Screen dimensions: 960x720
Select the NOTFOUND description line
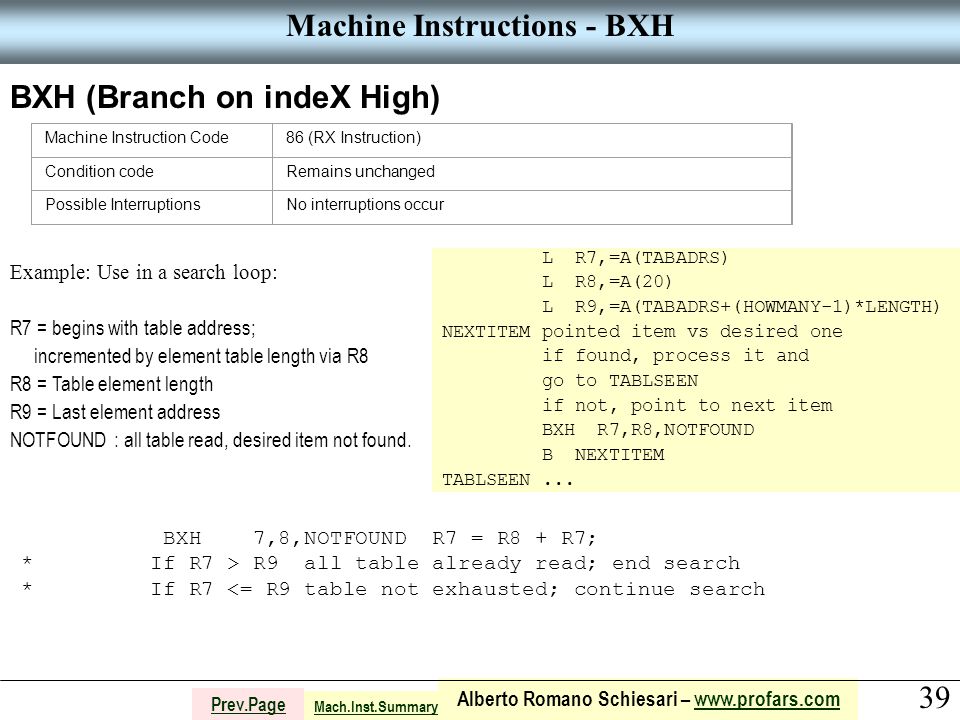click(x=211, y=440)
